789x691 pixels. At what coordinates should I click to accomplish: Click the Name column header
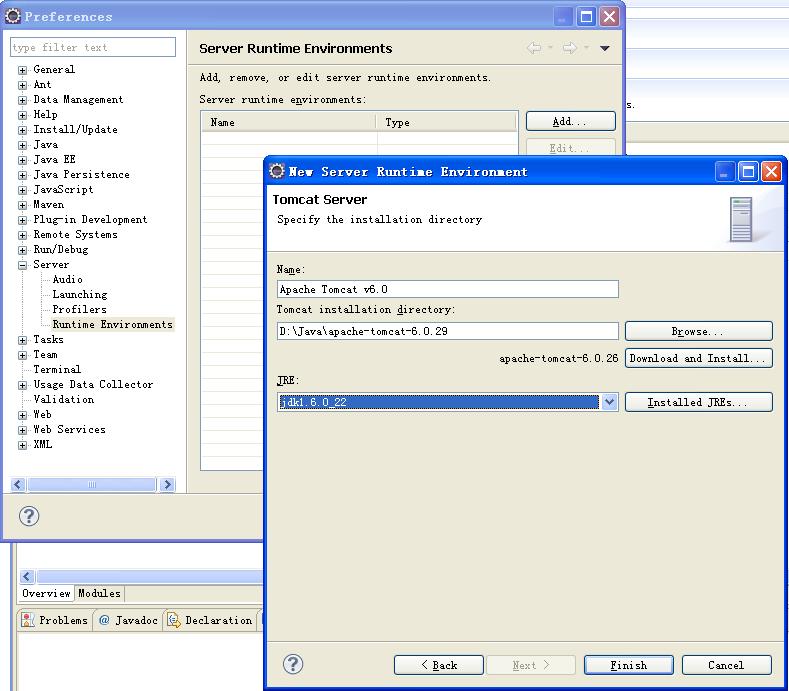(289, 122)
